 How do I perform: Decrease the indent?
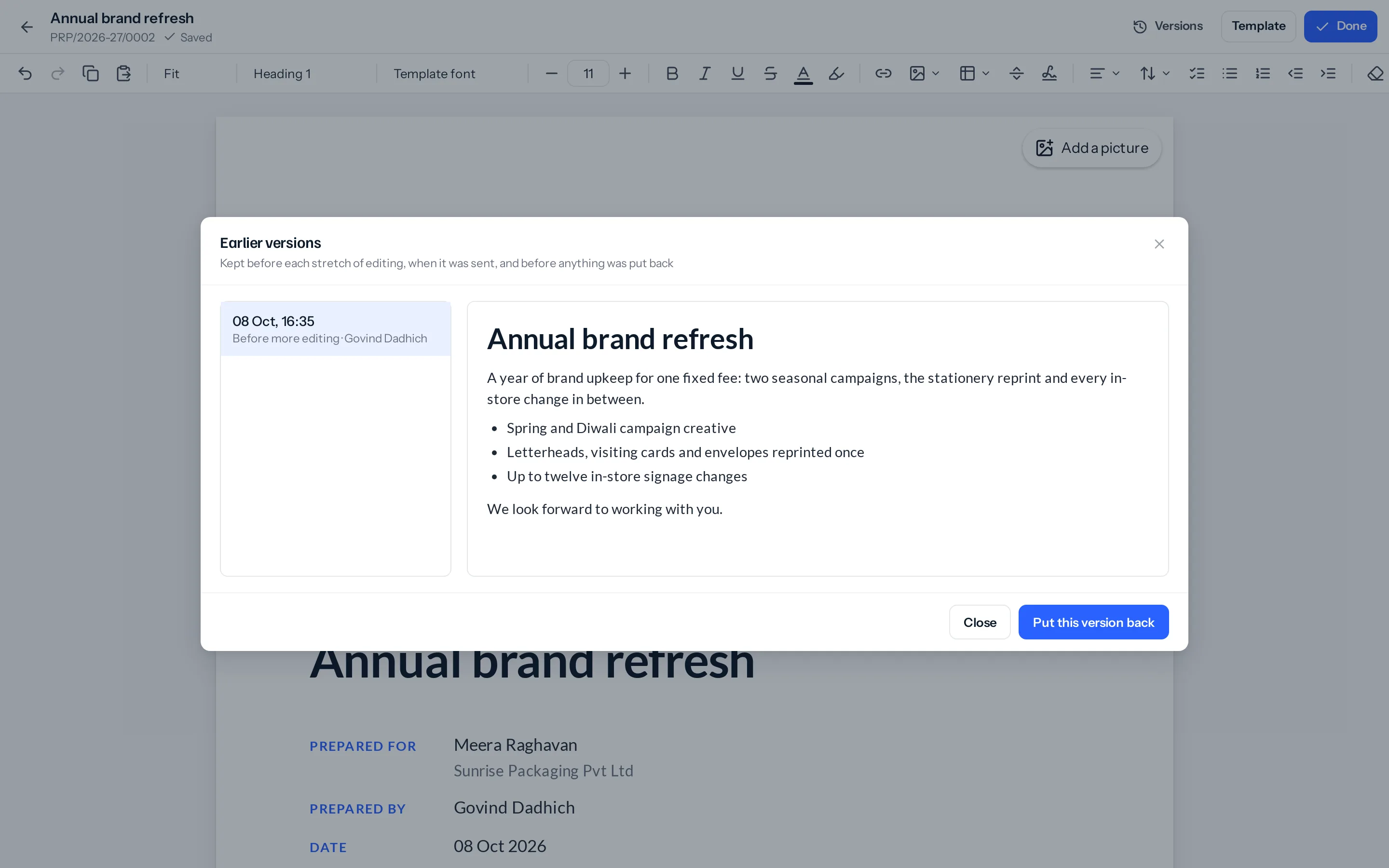click(1295, 73)
